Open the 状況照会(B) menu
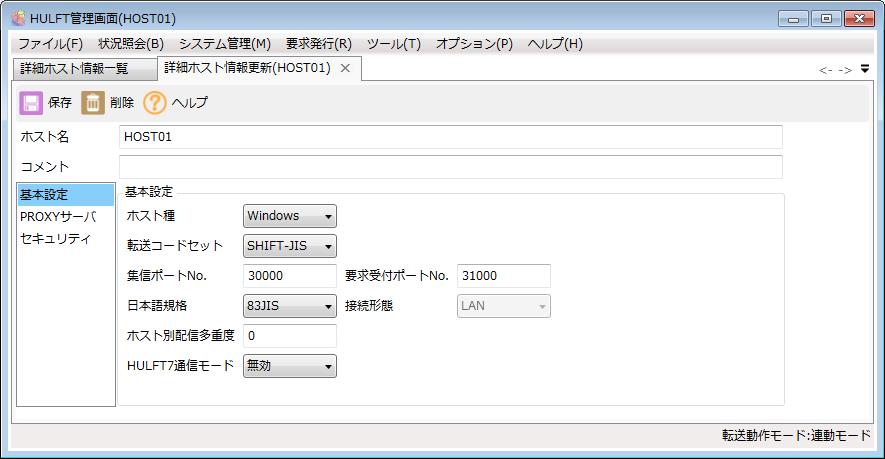Image resolution: width=885 pixels, height=459 pixels. (131, 44)
